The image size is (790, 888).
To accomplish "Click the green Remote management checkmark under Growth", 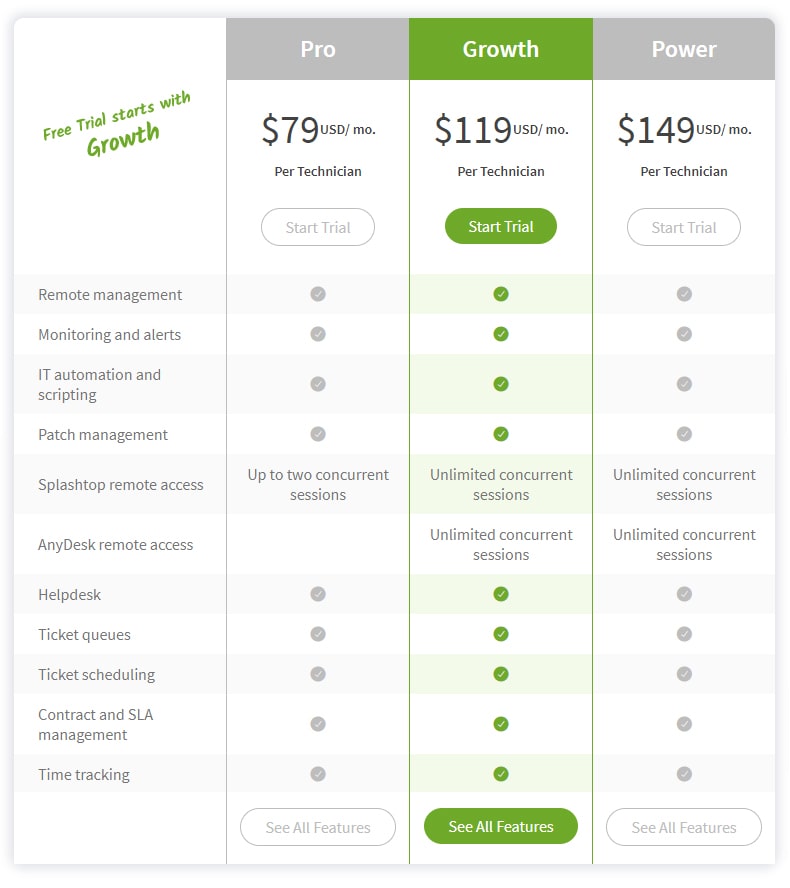I will point(501,294).
